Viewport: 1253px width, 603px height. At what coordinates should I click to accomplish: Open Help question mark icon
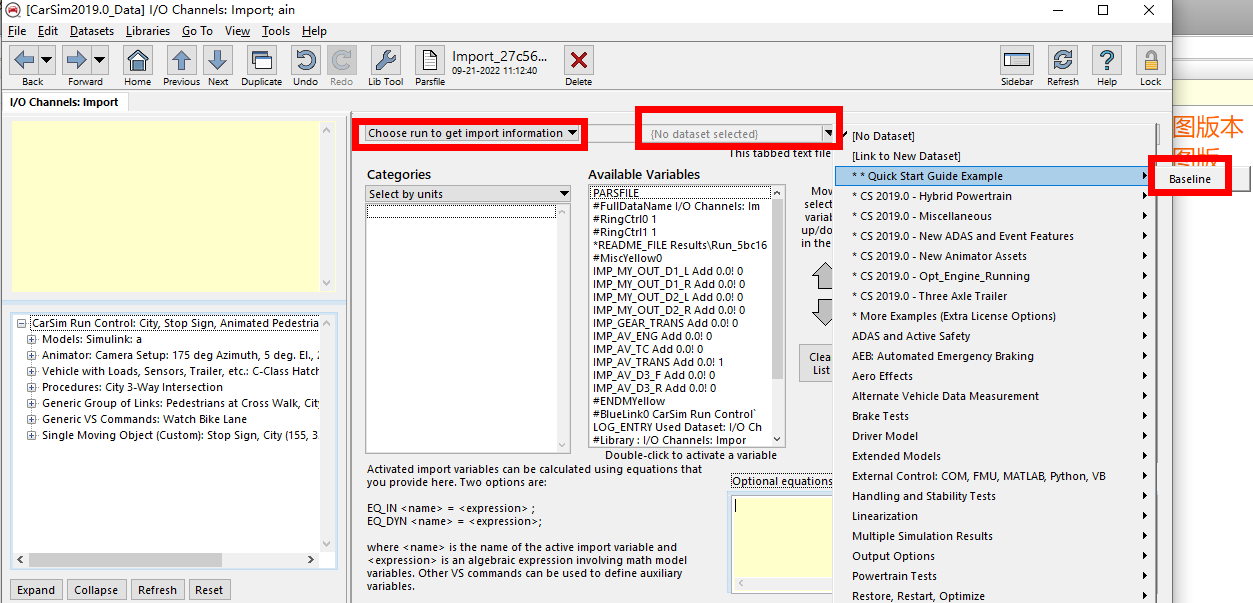pyautogui.click(x=1106, y=60)
